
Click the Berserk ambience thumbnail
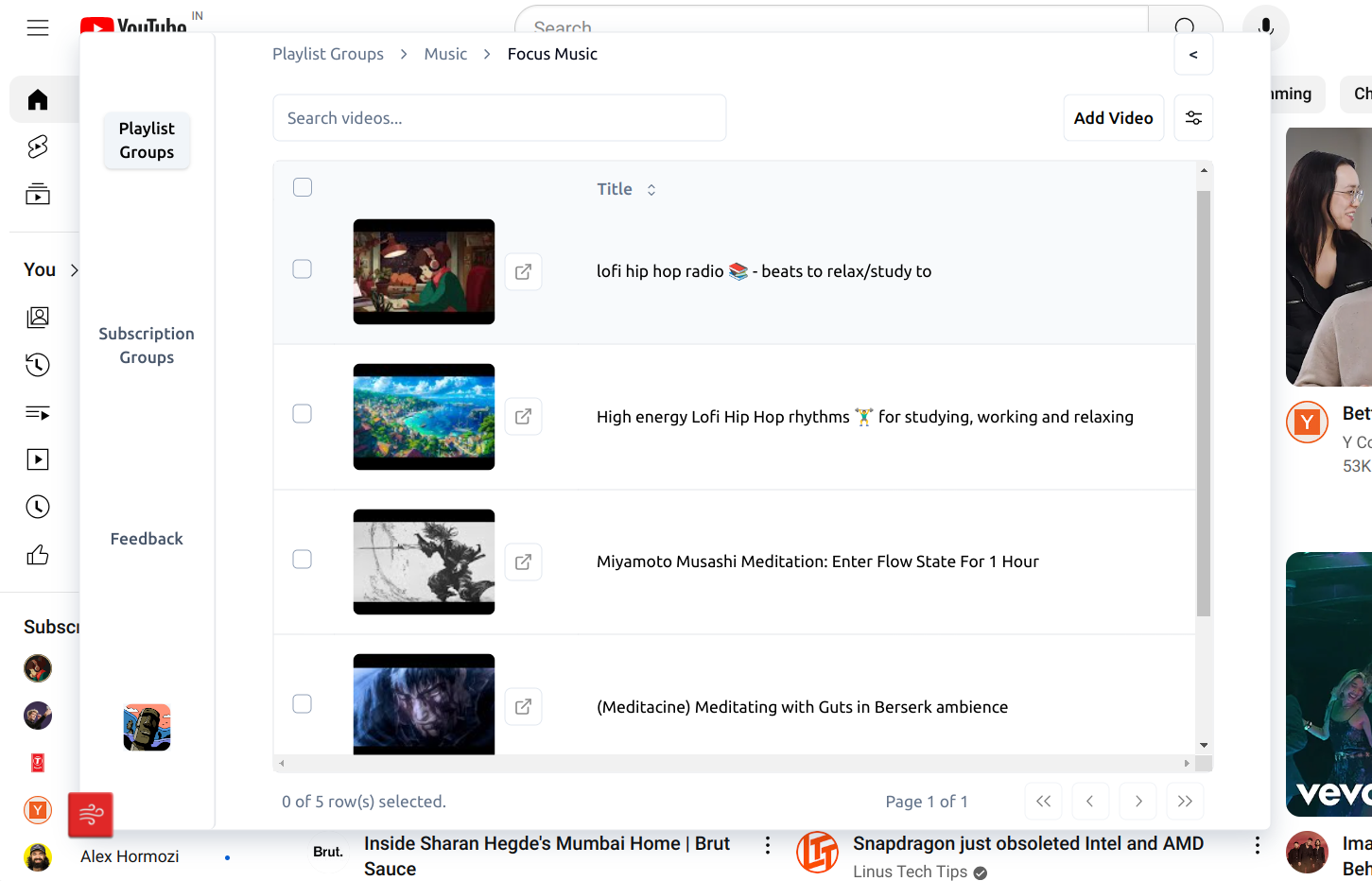pyautogui.click(x=424, y=704)
